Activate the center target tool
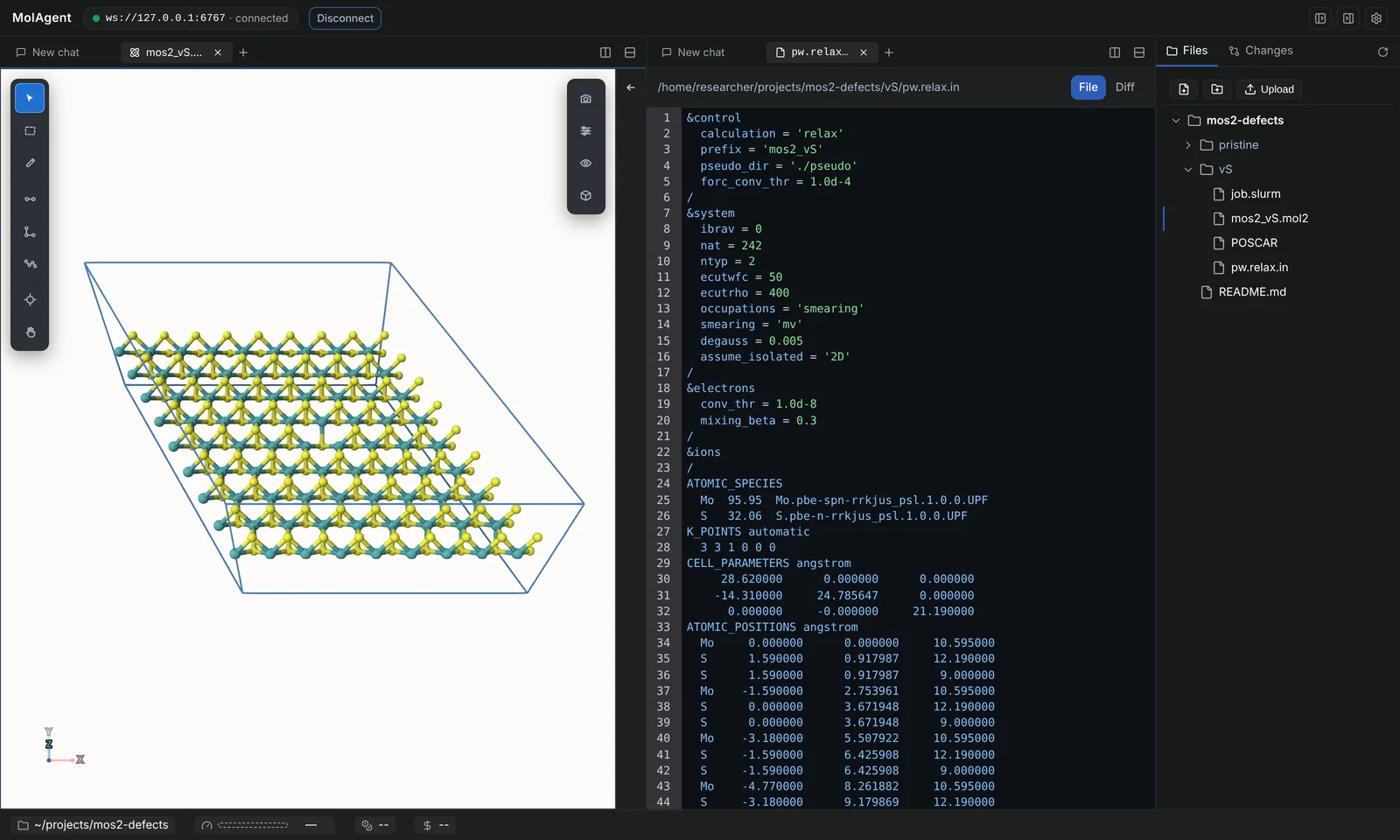1400x840 pixels. pos(30,300)
